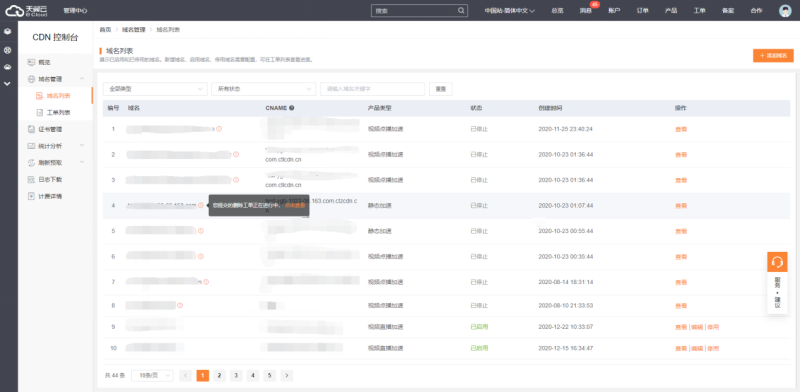Open 证书管理 in the sidebar
800x392 pixels.
click(x=50, y=130)
